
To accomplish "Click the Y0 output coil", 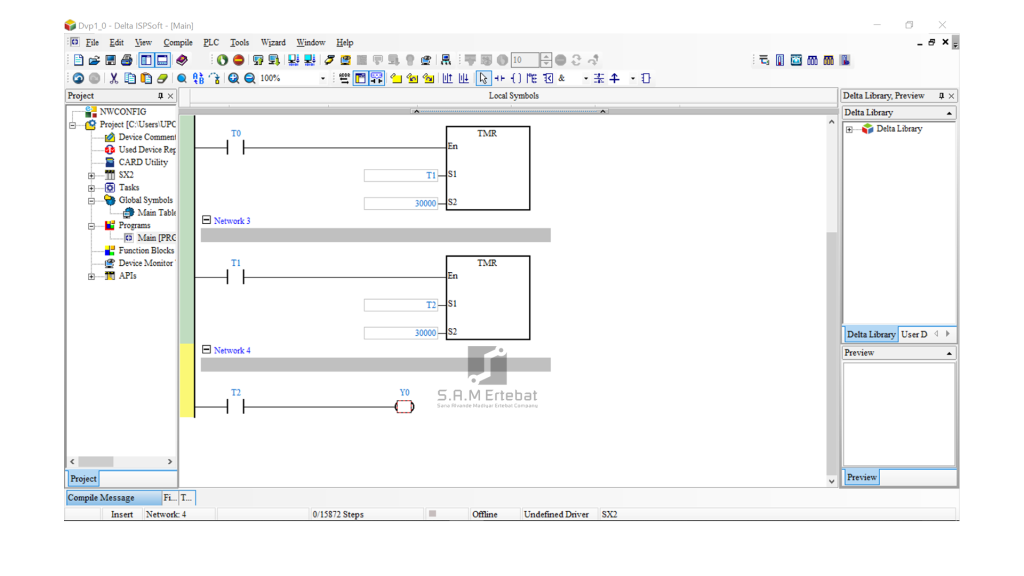I will (404, 407).
